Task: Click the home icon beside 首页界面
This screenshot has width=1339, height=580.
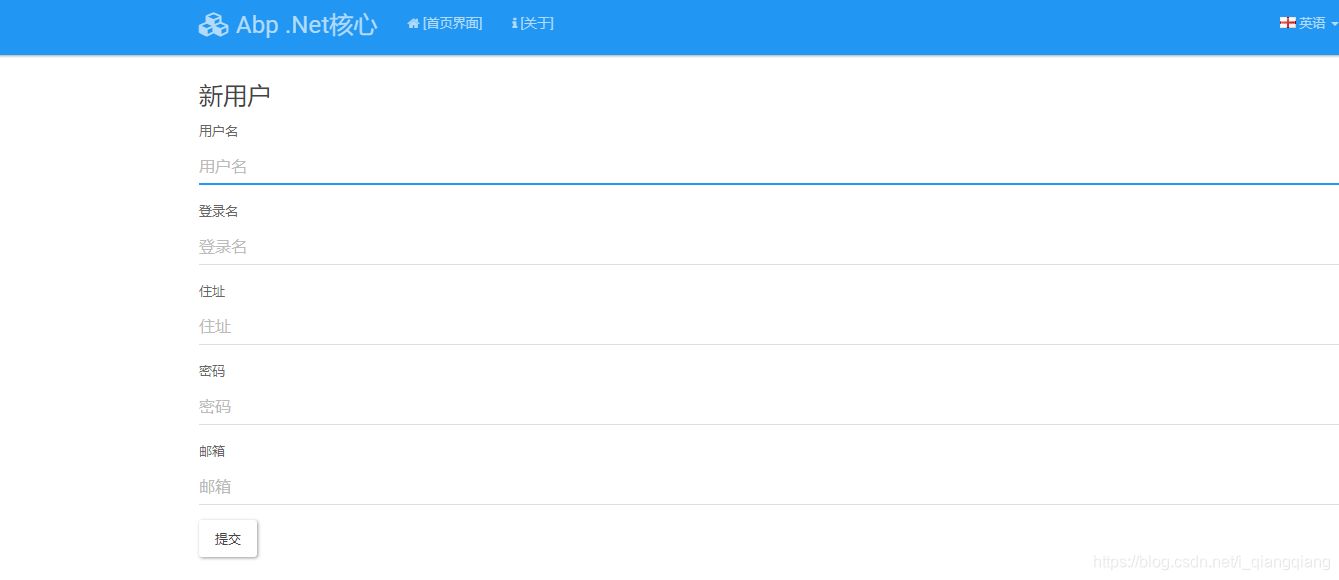Action: [x=413, y=23]
